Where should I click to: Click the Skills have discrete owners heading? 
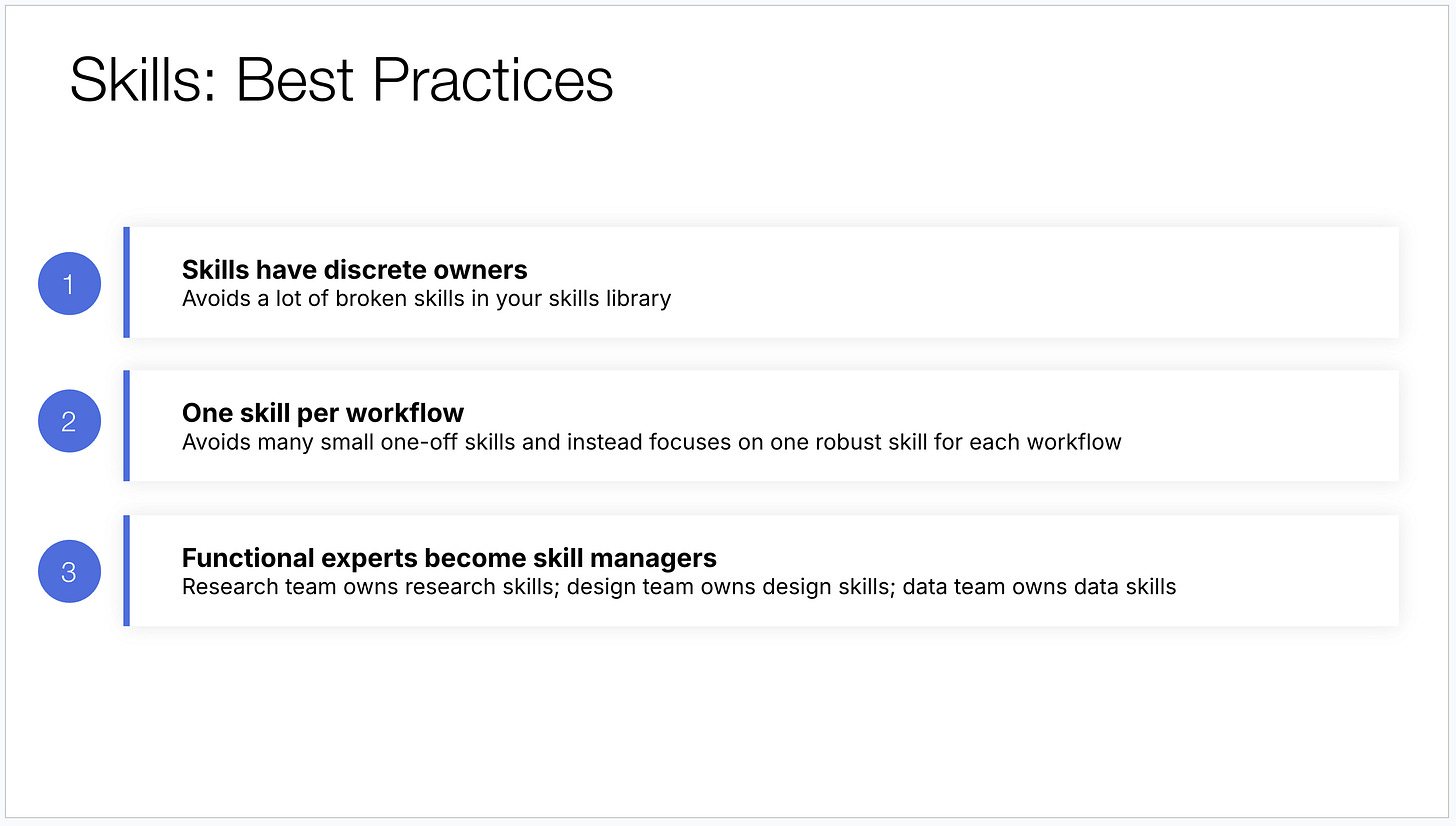pos(354,269)
